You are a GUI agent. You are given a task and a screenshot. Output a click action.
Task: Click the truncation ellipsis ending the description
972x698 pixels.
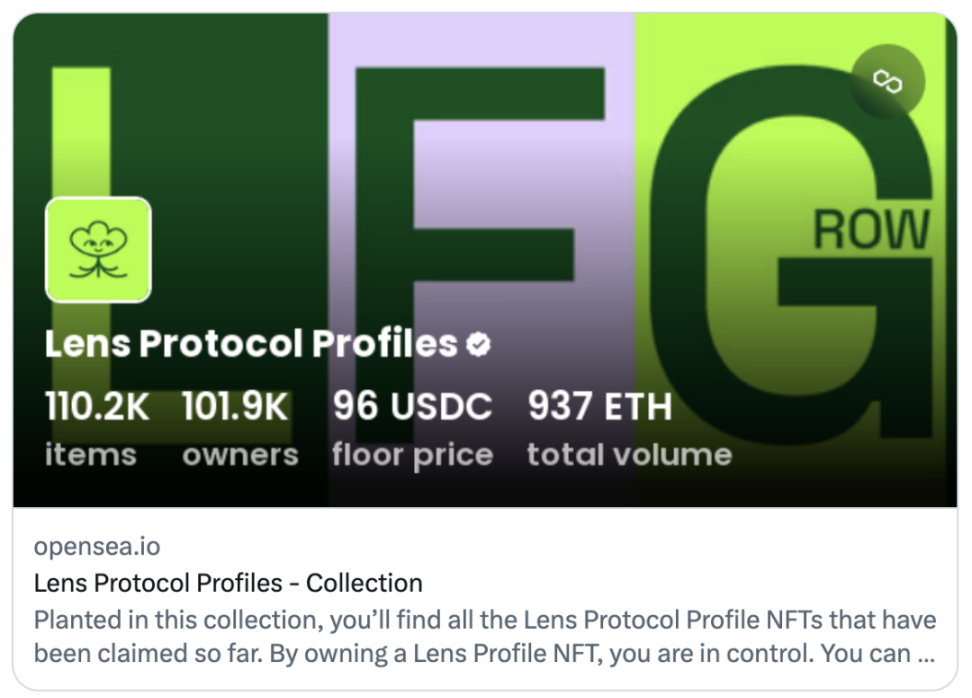click(x=926, y=656)
